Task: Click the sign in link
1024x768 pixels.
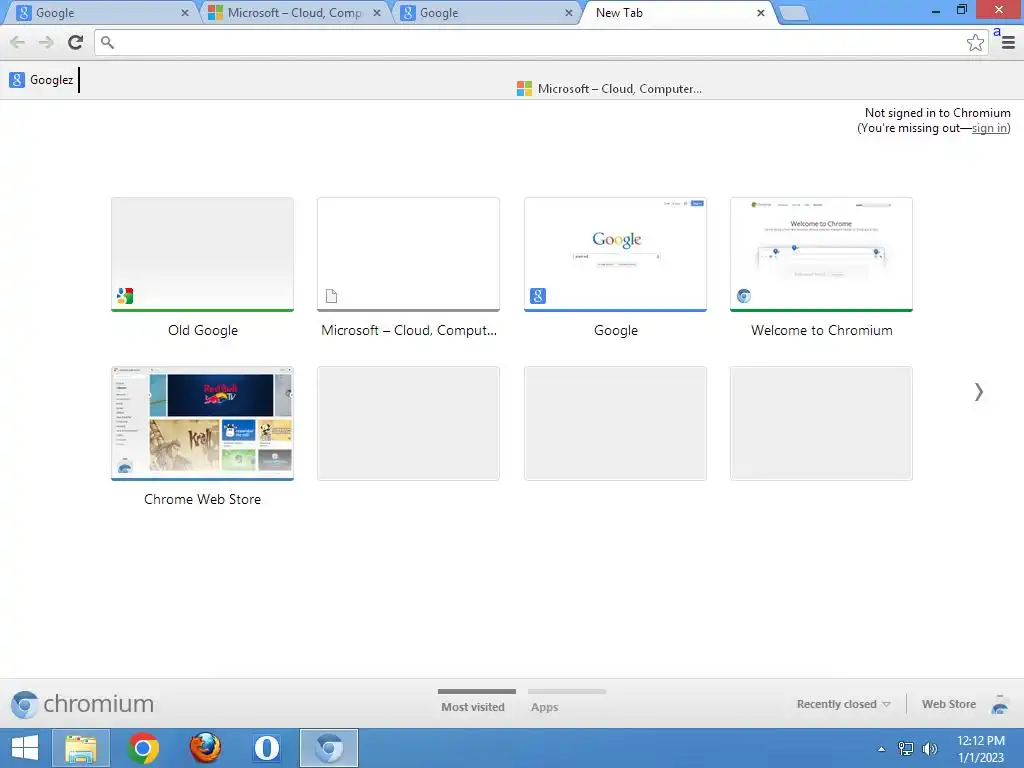Action: coord(989,128)
